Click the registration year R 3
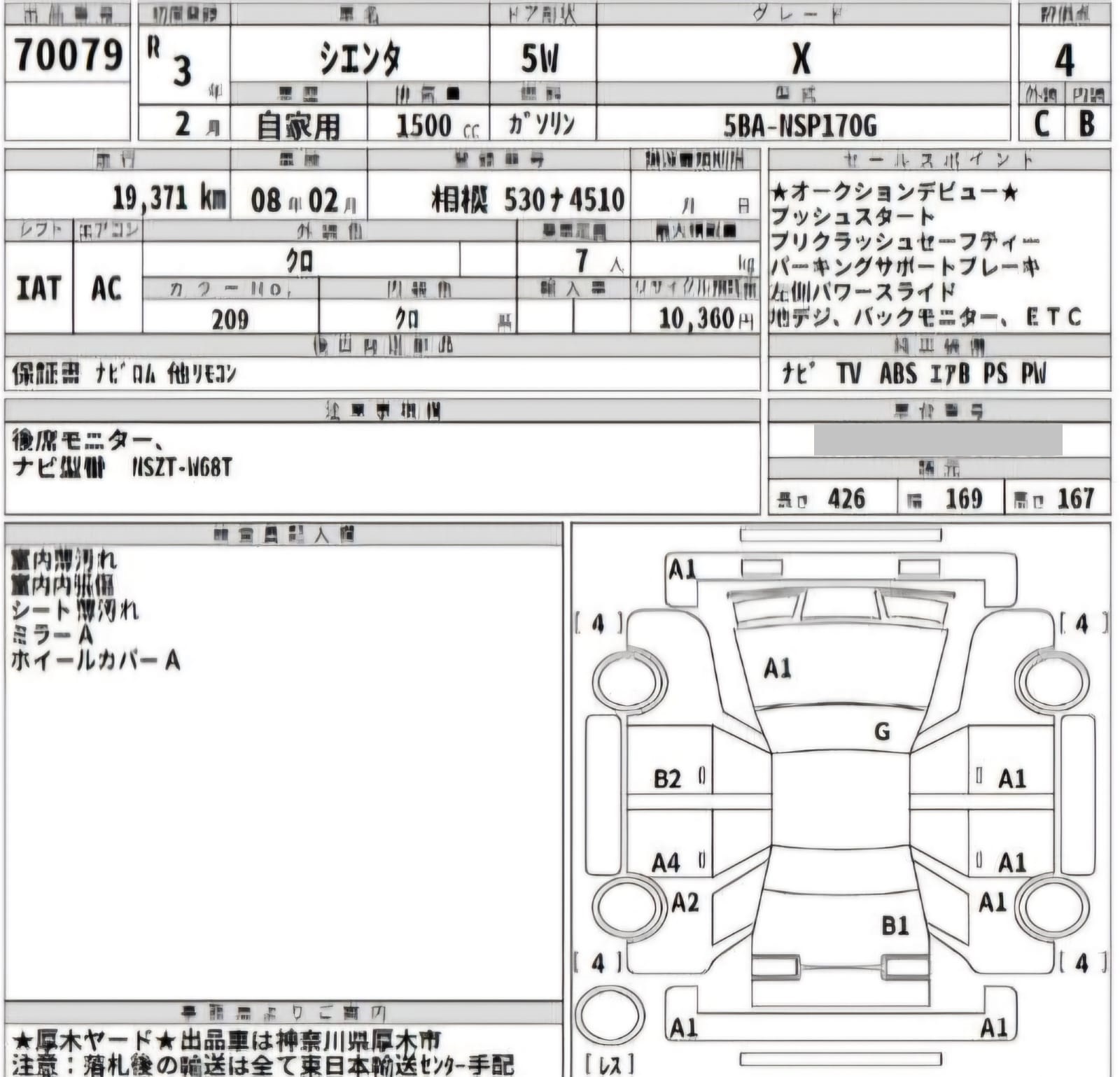This screenshot has width=1120, height=1077. [170, 62]
